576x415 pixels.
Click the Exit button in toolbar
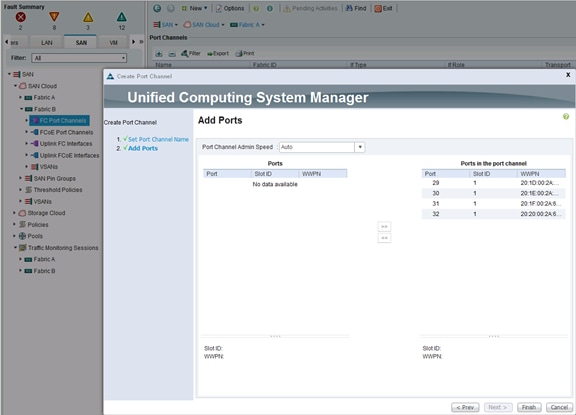[x=383, y=8]
